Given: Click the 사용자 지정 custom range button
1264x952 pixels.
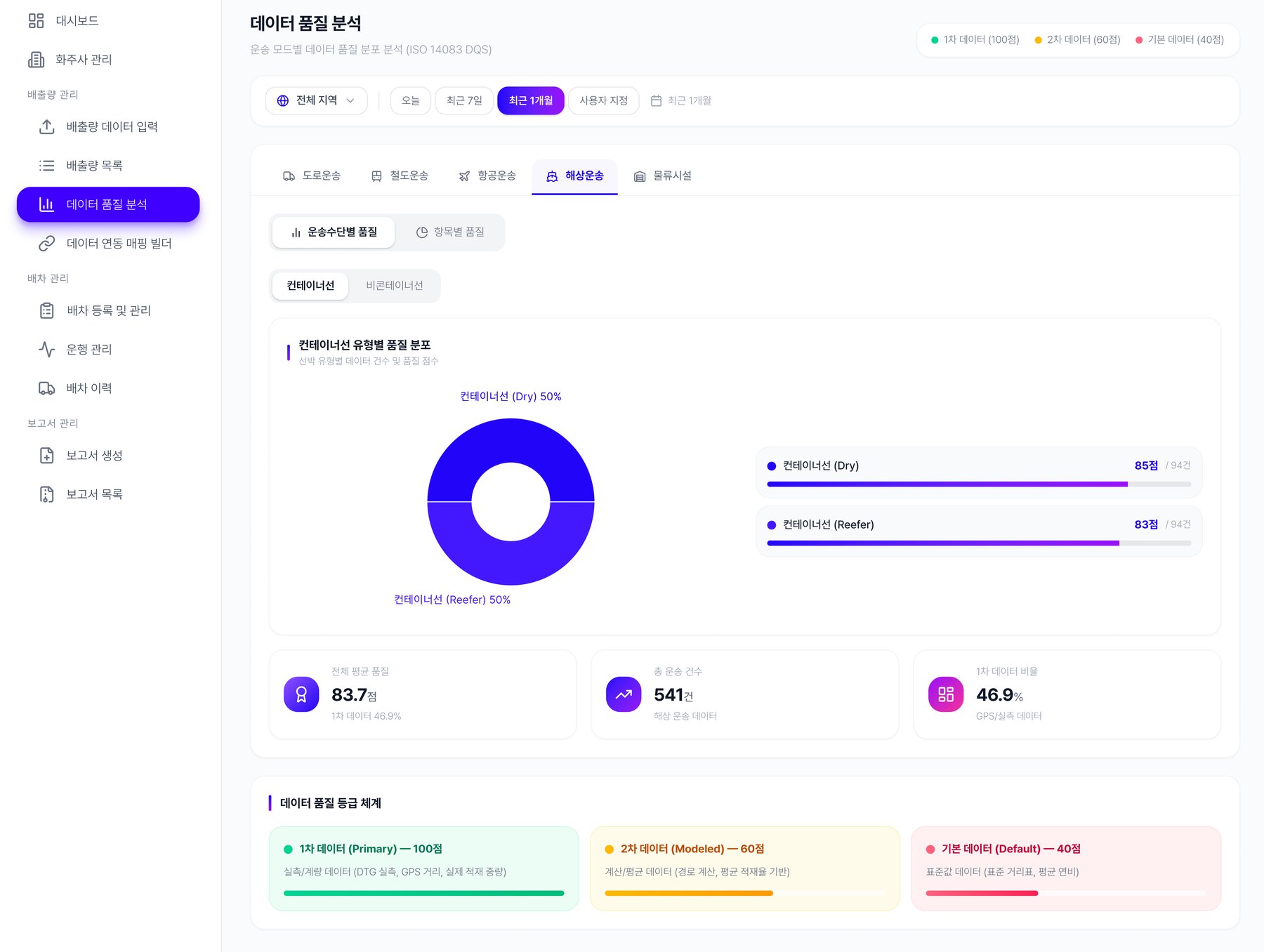Looking at the screenshot, I should (603, 101).
